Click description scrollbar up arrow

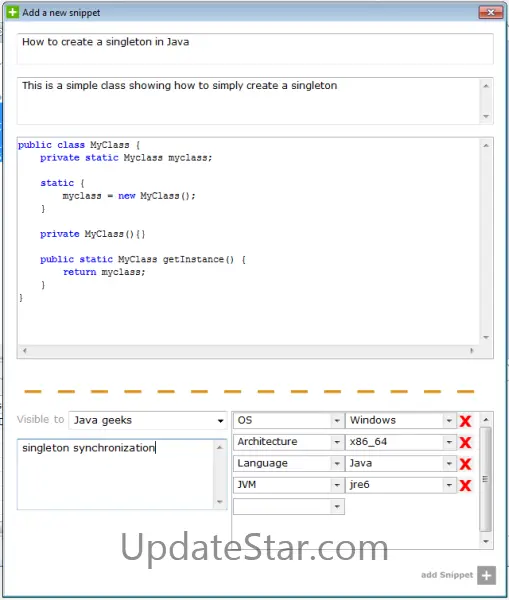pos(486,86)
